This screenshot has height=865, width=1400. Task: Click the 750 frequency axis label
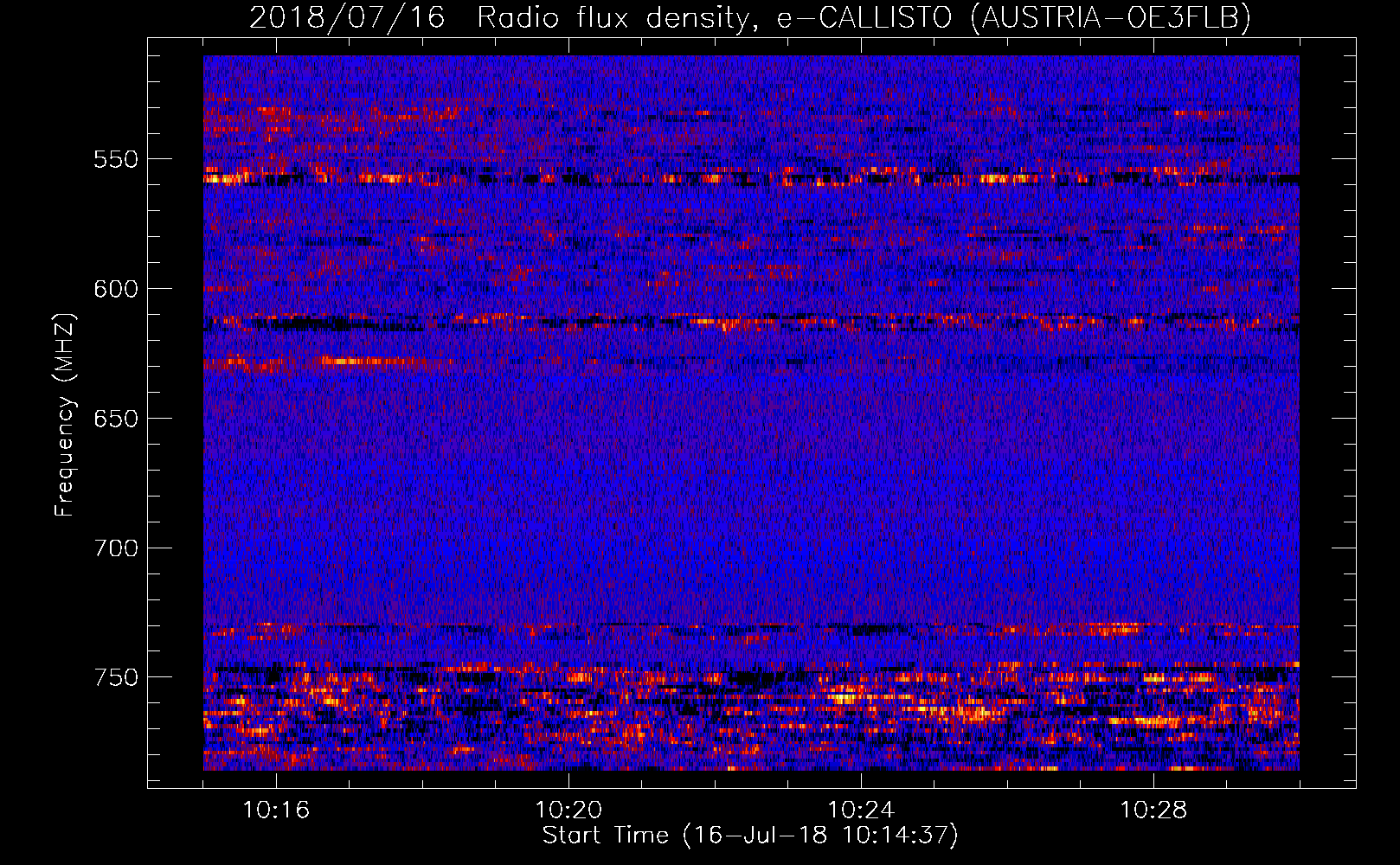click(116, 677)
